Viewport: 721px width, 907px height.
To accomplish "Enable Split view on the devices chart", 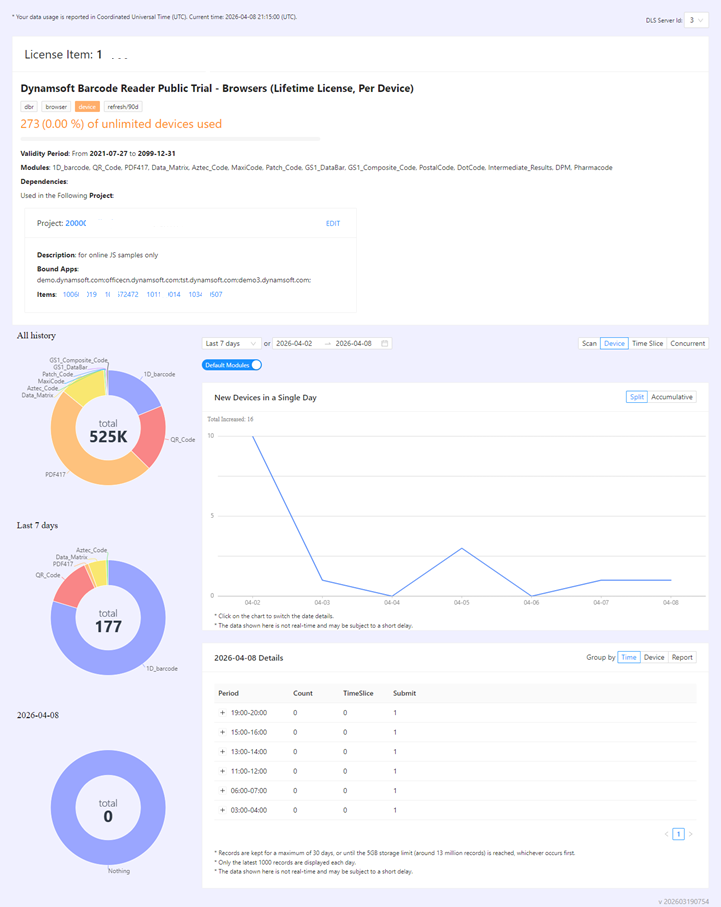I will (x=637, y=396).
